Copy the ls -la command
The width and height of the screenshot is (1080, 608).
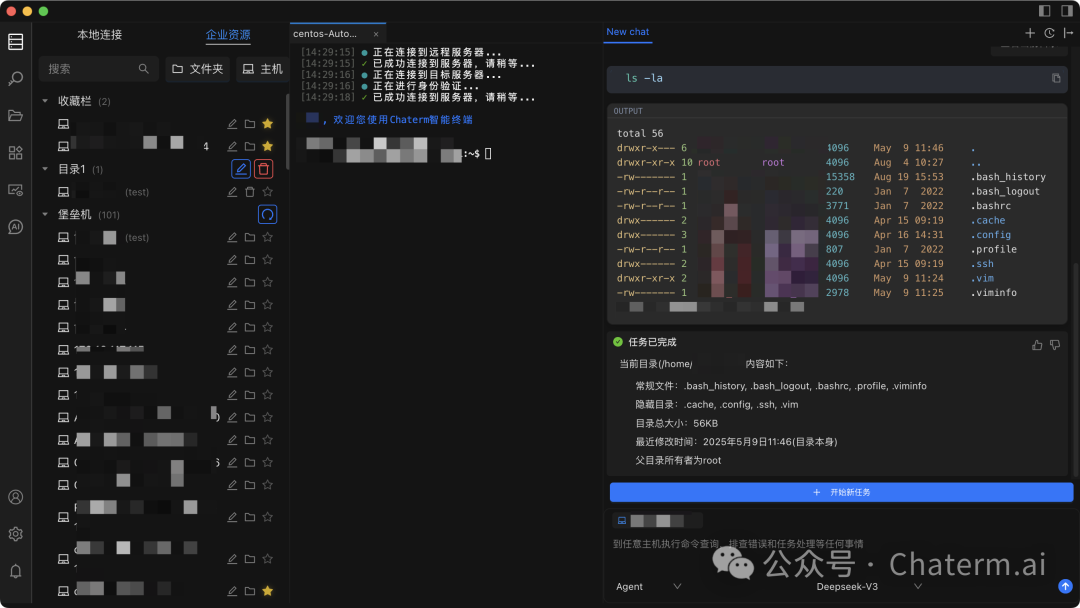tap(1056, 78)
